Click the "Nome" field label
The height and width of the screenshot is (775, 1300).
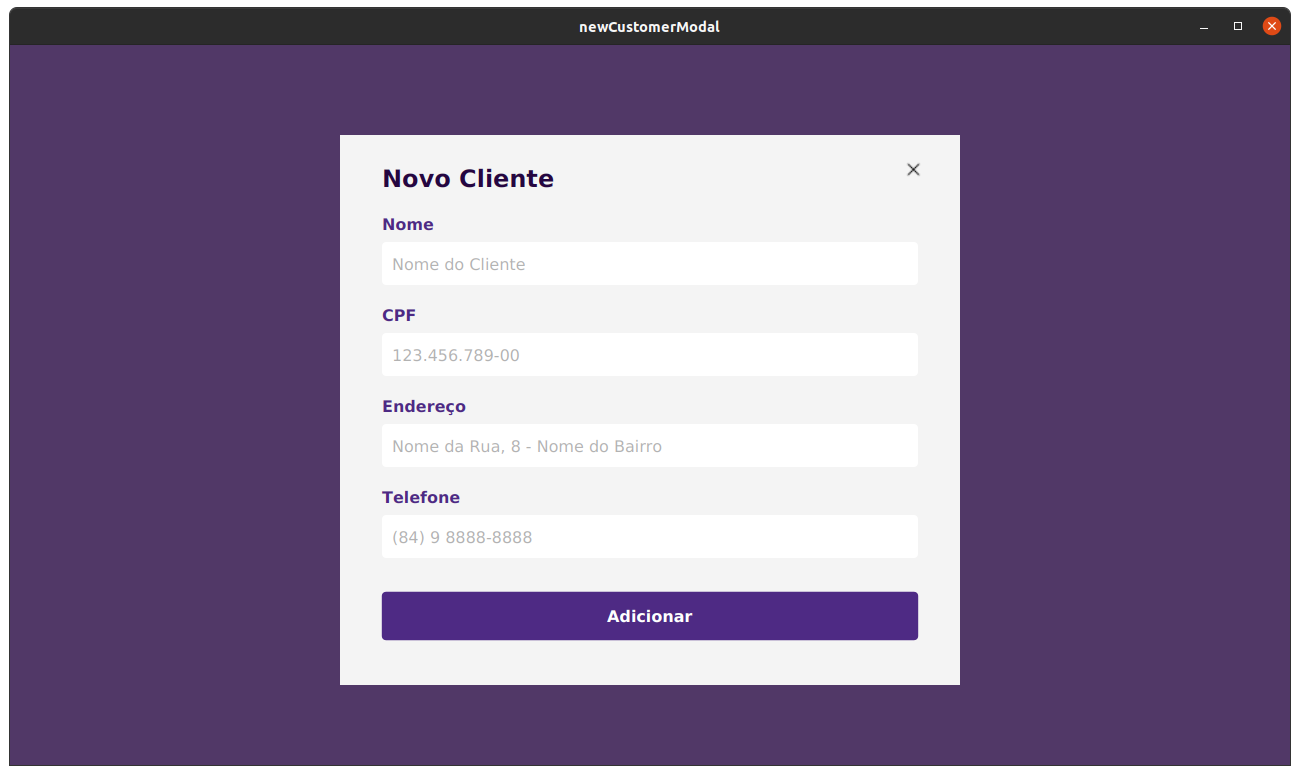pyautogui.click(x=408, y=225)
